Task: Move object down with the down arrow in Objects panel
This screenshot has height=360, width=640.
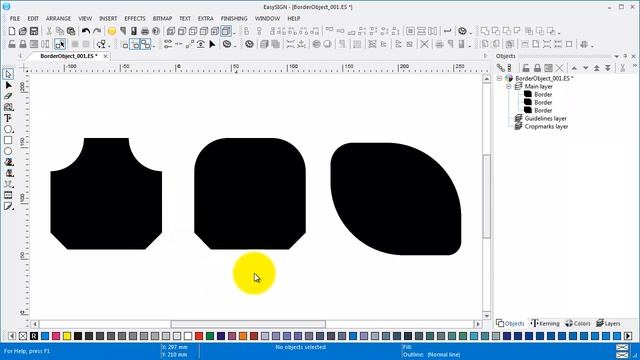Action: [585, 68]
